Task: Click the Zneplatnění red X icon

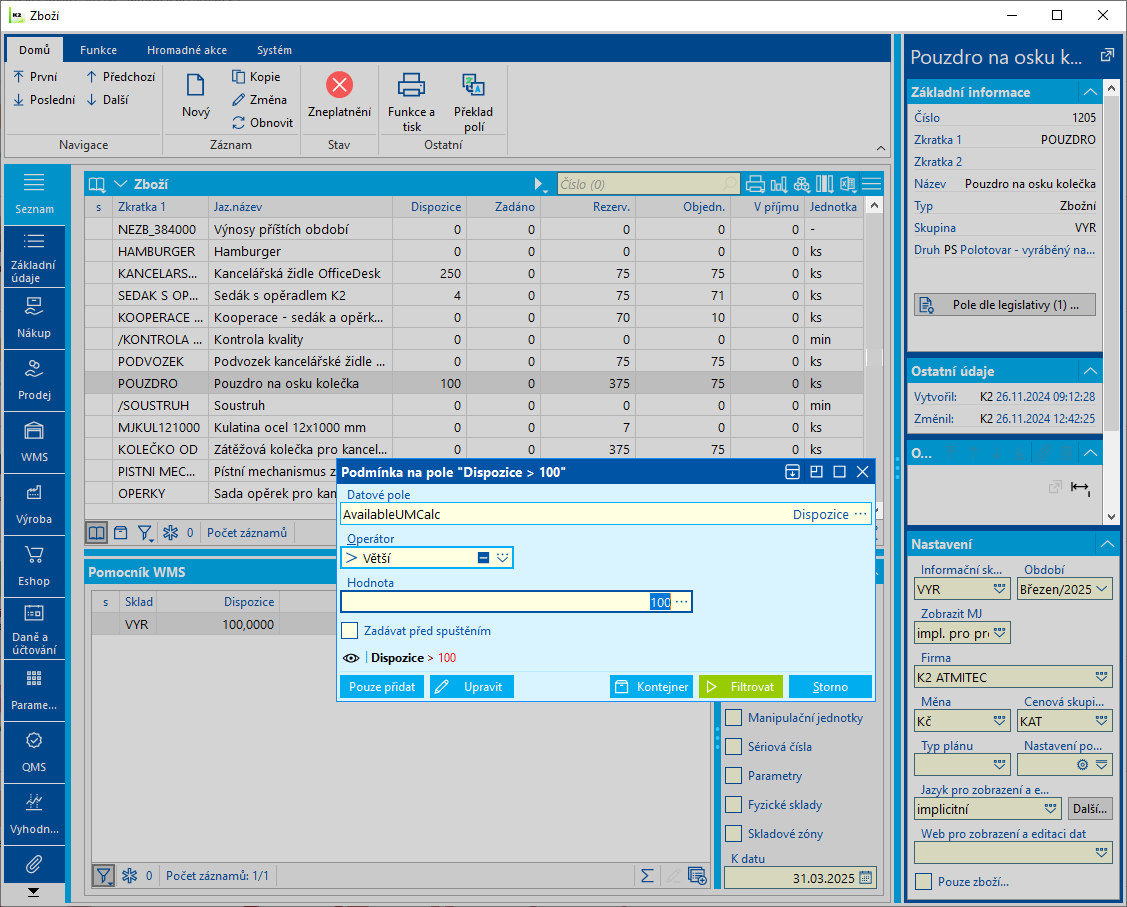Action: pos(339,85)
